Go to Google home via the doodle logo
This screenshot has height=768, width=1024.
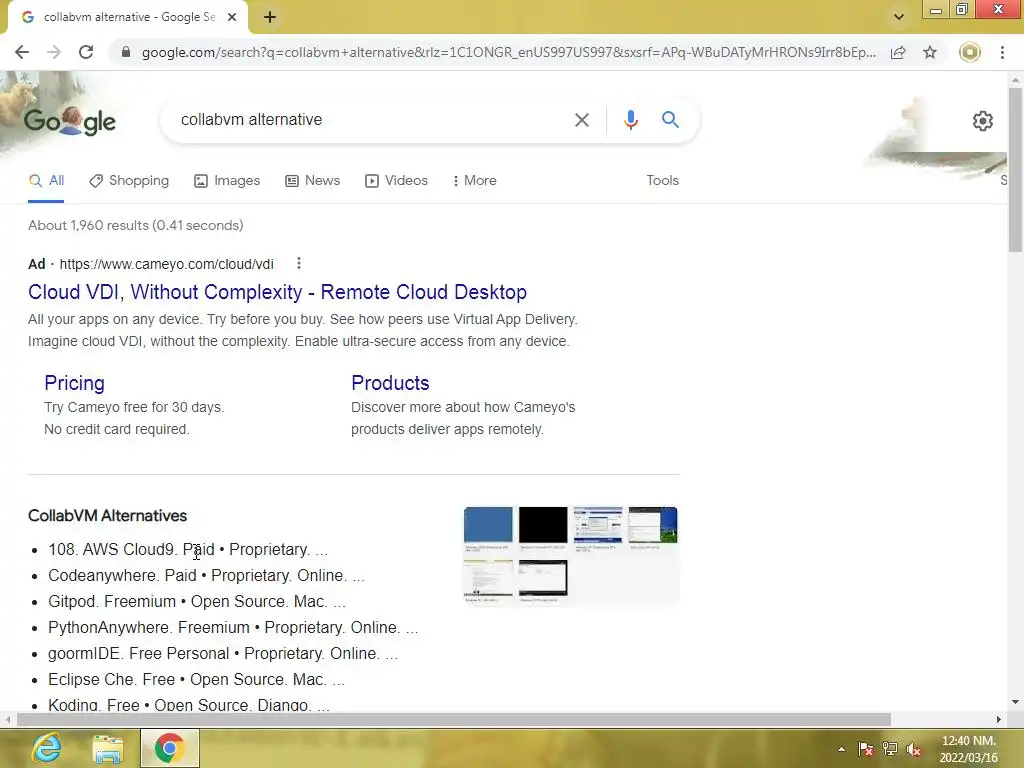tap(70, 121)
